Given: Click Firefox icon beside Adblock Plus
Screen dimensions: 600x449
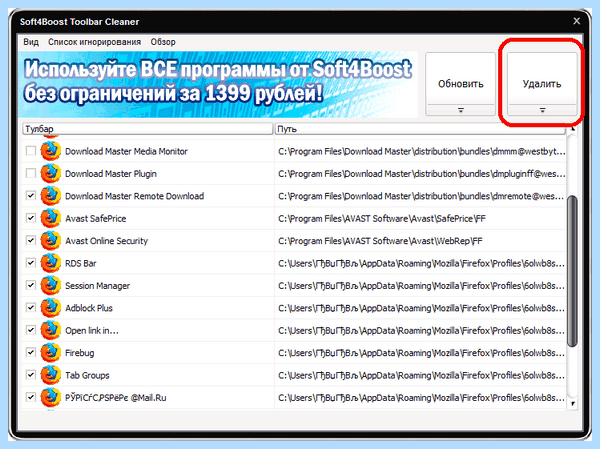Looking at the screenshot, I should click(x=51, y=308).
